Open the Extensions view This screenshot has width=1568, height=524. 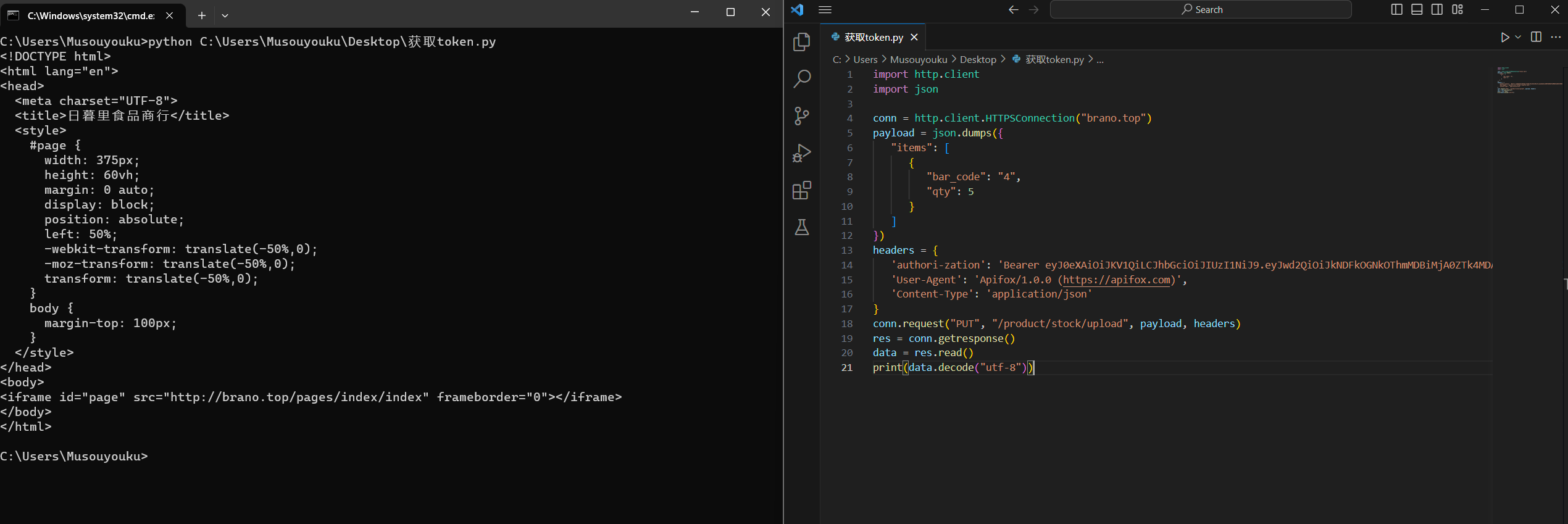pyautogui.click(x=801, y=190)
